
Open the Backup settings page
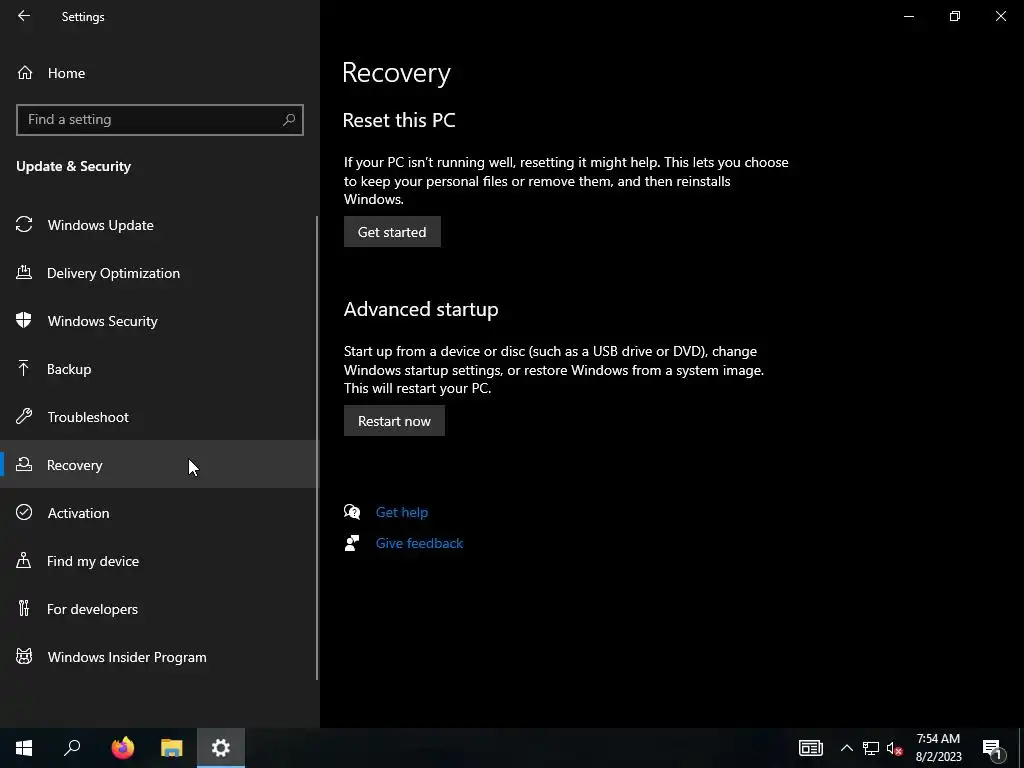[159, 369]
